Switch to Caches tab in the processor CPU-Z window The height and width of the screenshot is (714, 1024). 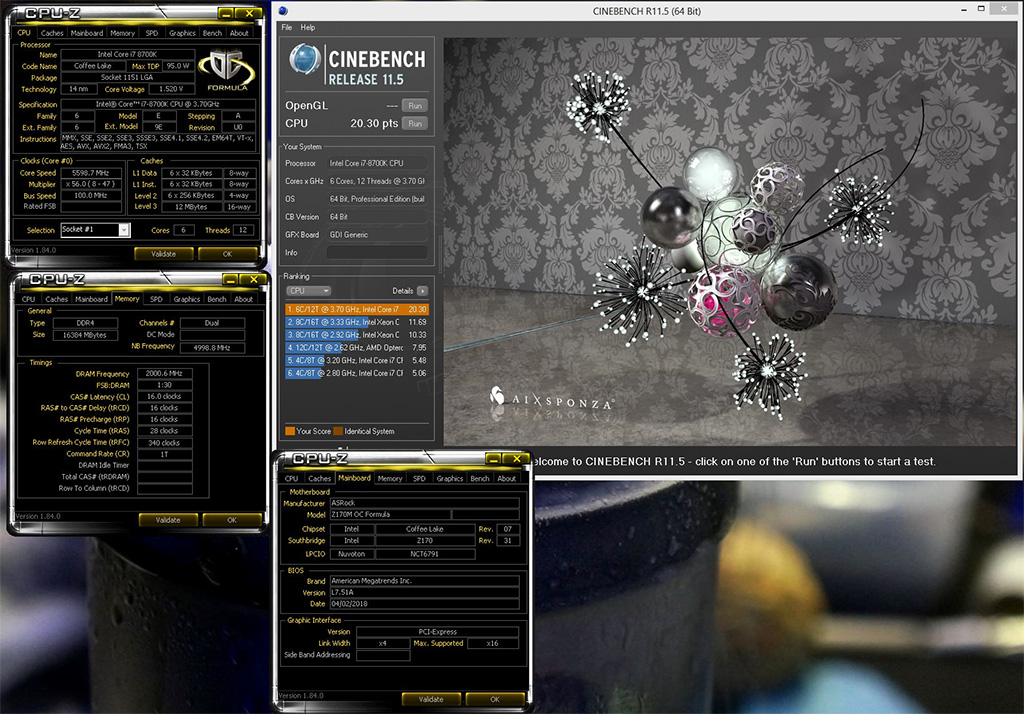52,33
